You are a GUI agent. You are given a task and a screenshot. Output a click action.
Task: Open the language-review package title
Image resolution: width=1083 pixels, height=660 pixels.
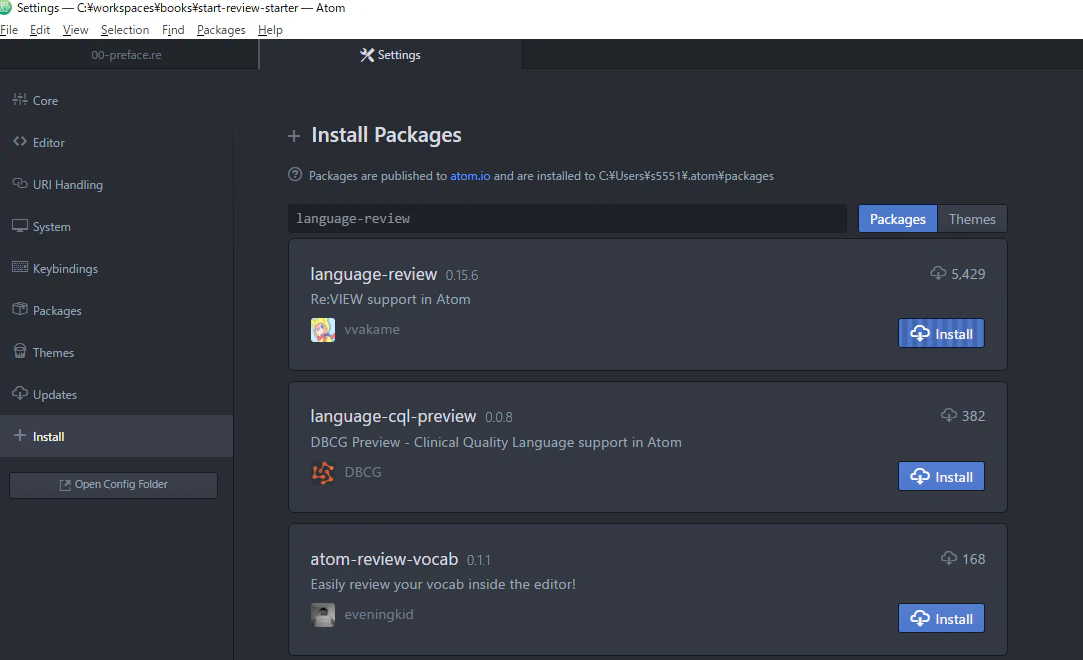tap(374, 274)
